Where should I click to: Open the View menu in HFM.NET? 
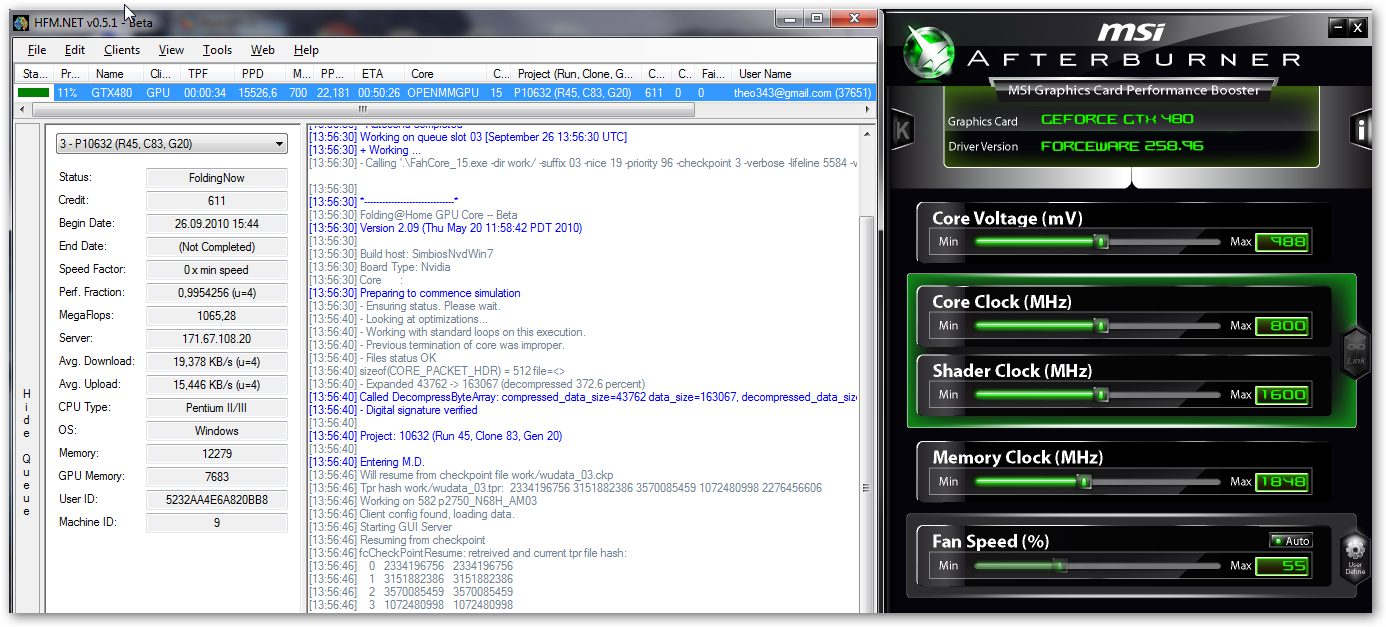[171, 50]
